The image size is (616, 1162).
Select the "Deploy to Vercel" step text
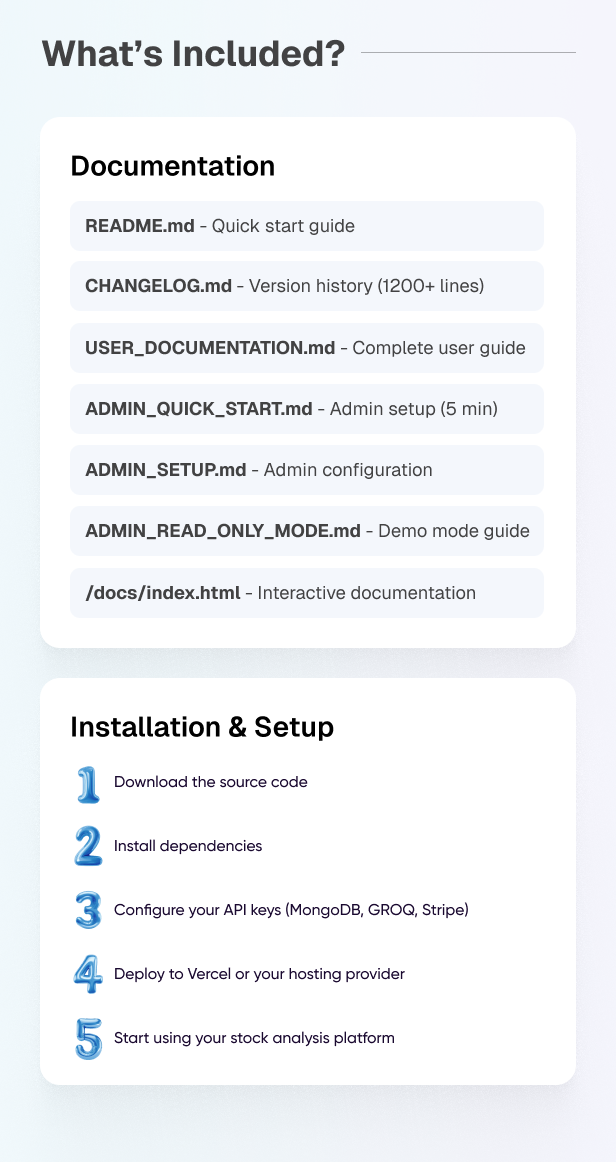[259, 974]
